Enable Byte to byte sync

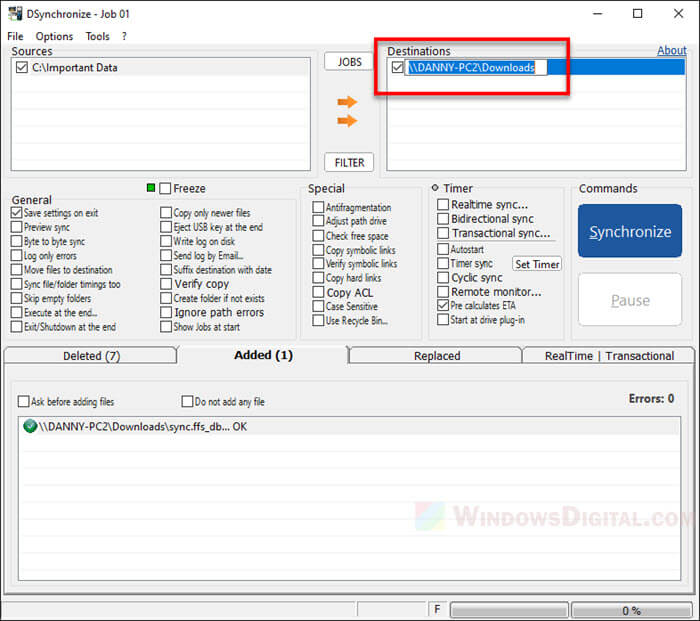point(17,241)
